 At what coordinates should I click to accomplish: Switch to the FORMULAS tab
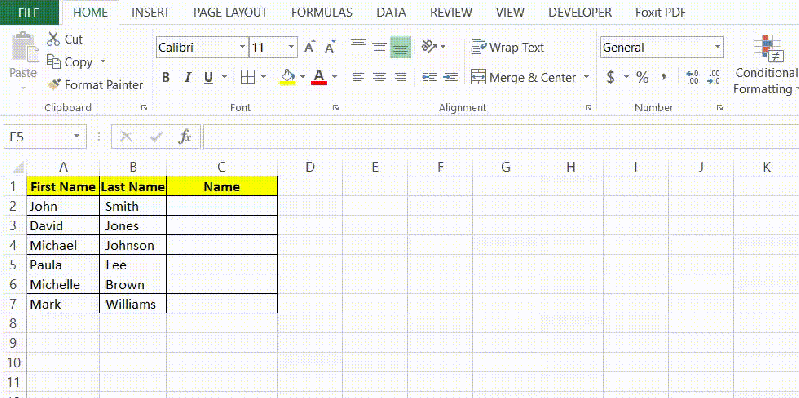[x=322, y=13]
